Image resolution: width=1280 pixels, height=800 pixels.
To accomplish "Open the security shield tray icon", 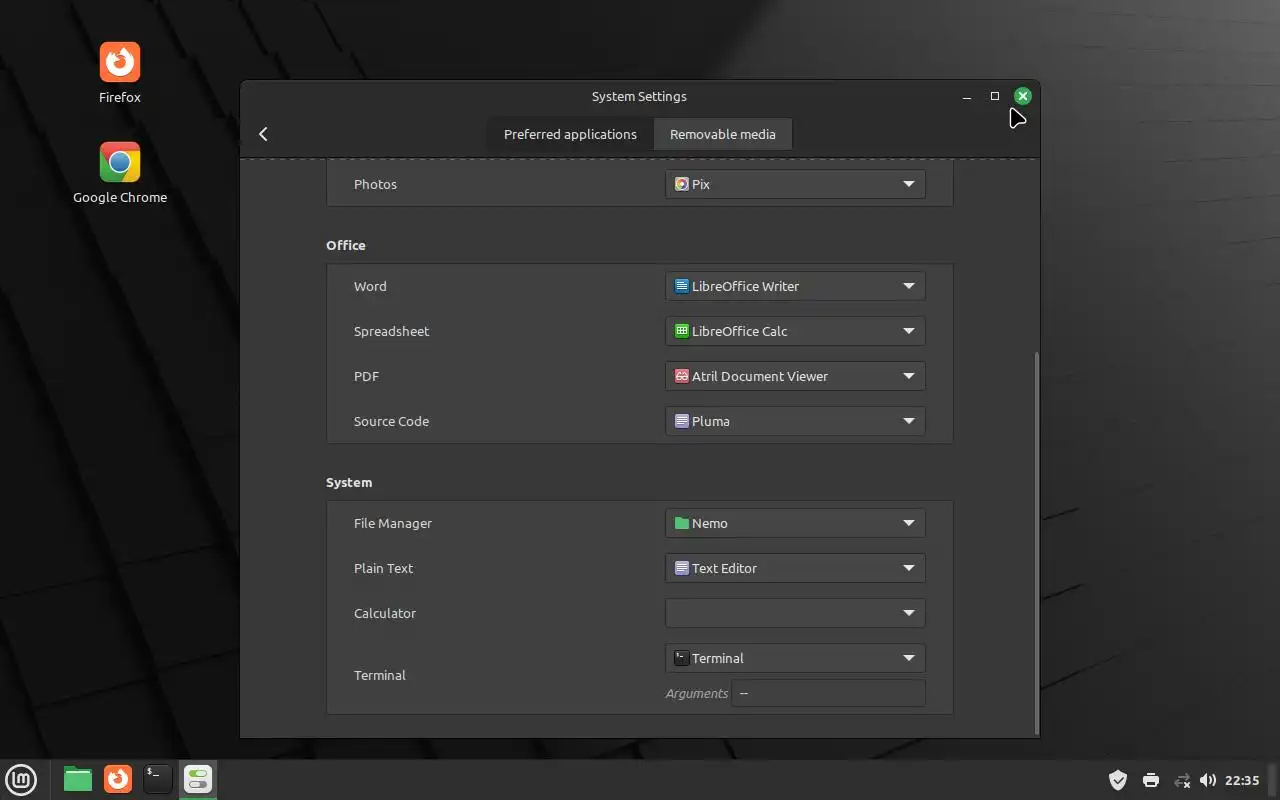I will tap(1118, 780).
